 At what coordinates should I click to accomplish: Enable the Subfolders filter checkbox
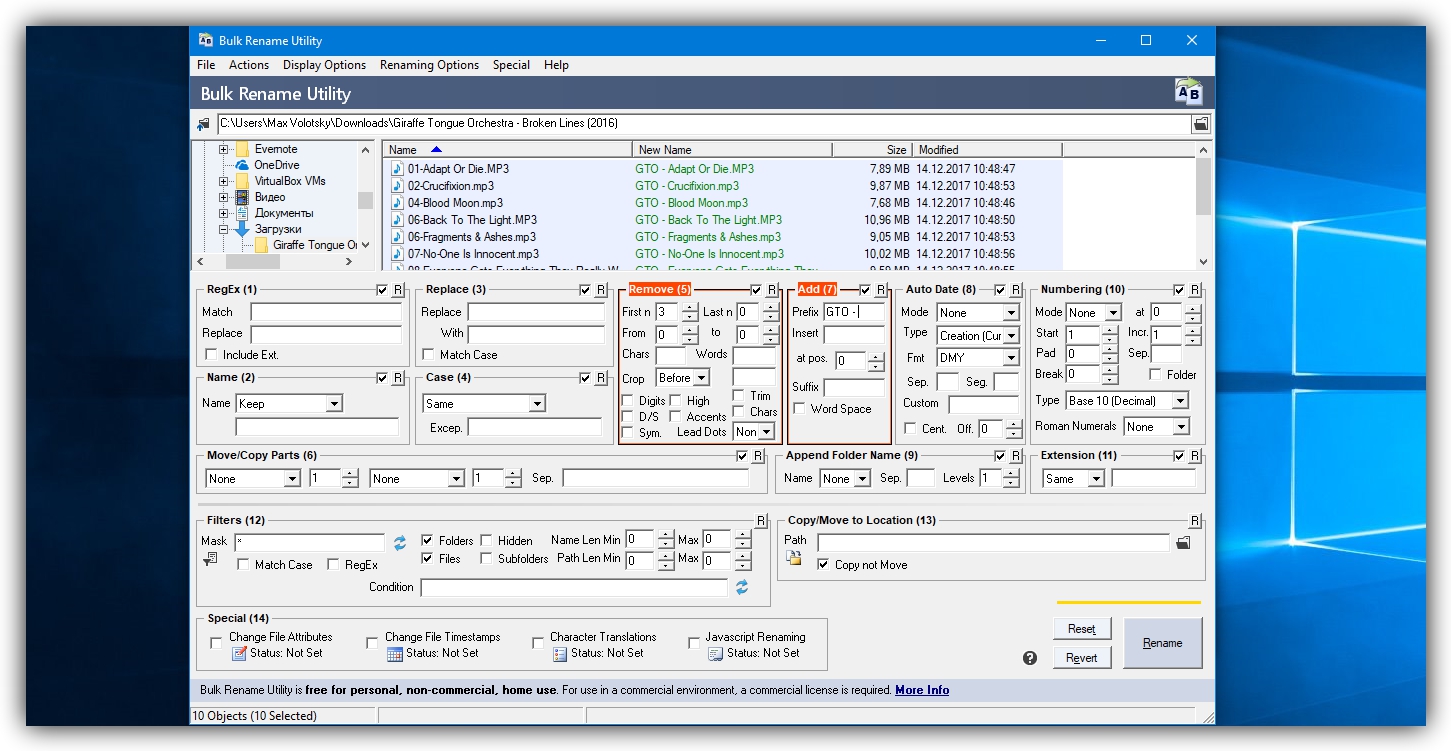coord(487,559)
